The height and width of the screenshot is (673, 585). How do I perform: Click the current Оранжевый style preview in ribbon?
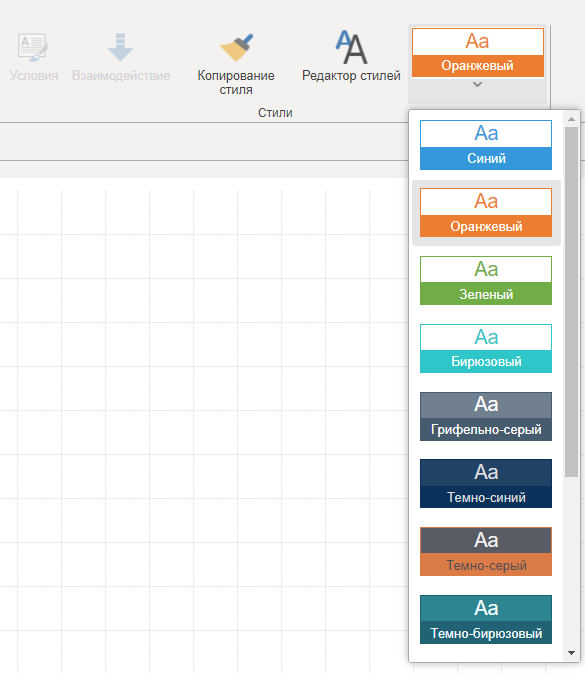478,53
